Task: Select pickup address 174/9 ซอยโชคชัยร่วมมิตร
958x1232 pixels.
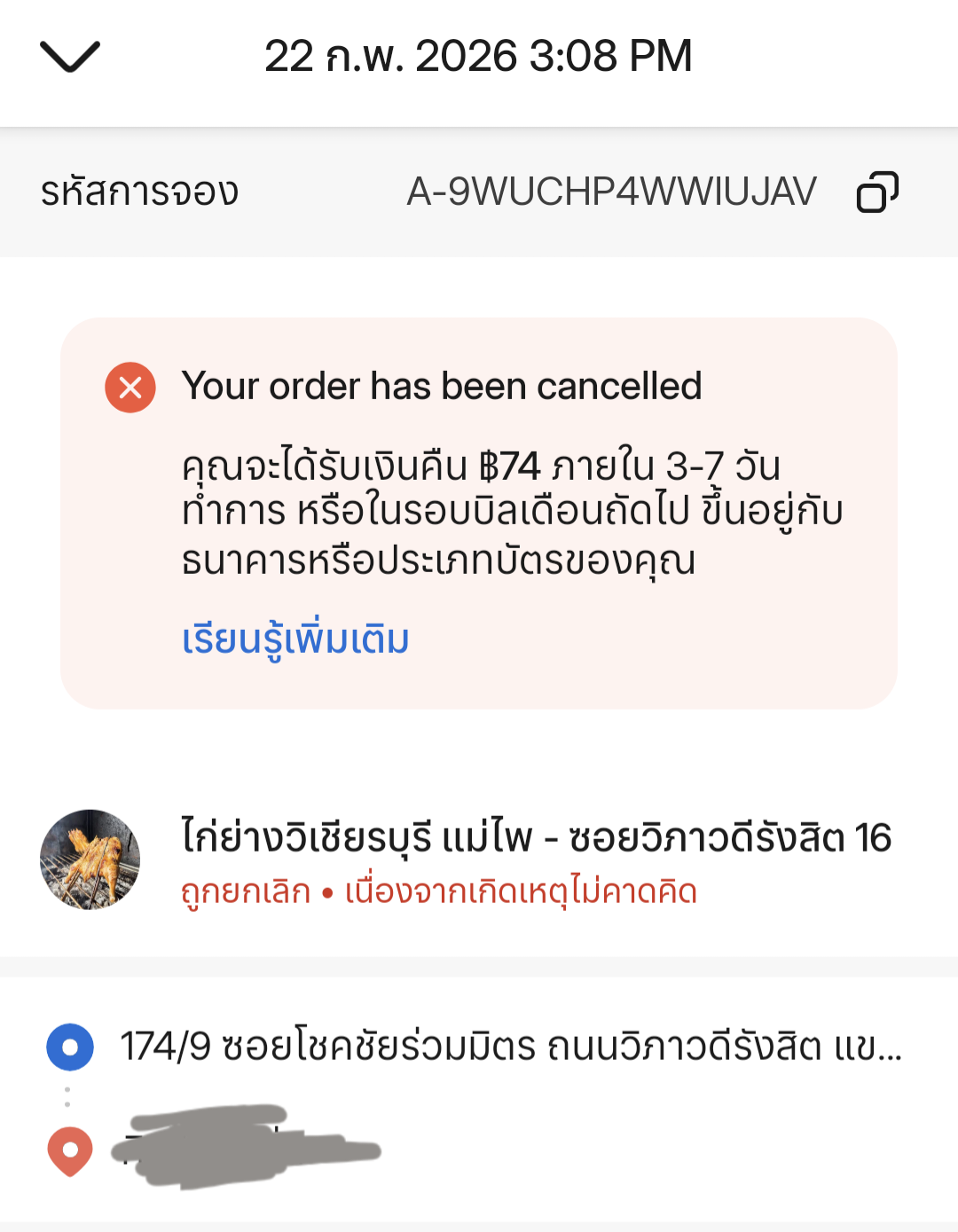Action: (511, 1047)
